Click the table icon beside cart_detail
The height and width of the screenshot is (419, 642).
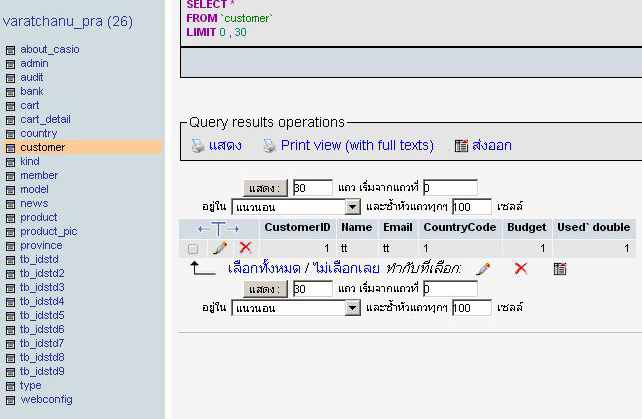tap(11, 120)
